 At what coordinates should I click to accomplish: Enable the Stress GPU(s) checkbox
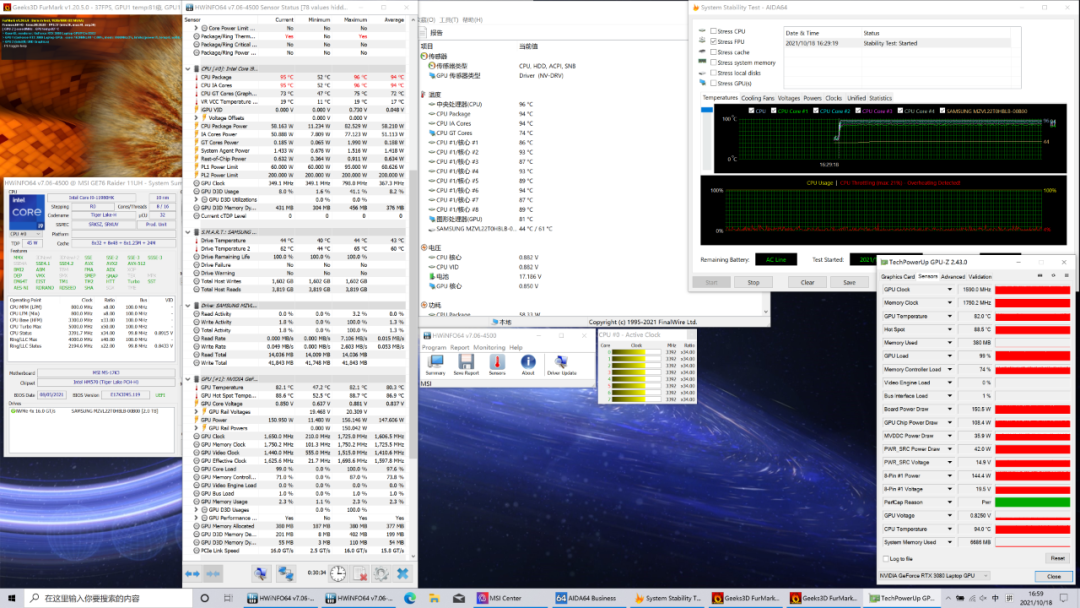coord(713,83)
